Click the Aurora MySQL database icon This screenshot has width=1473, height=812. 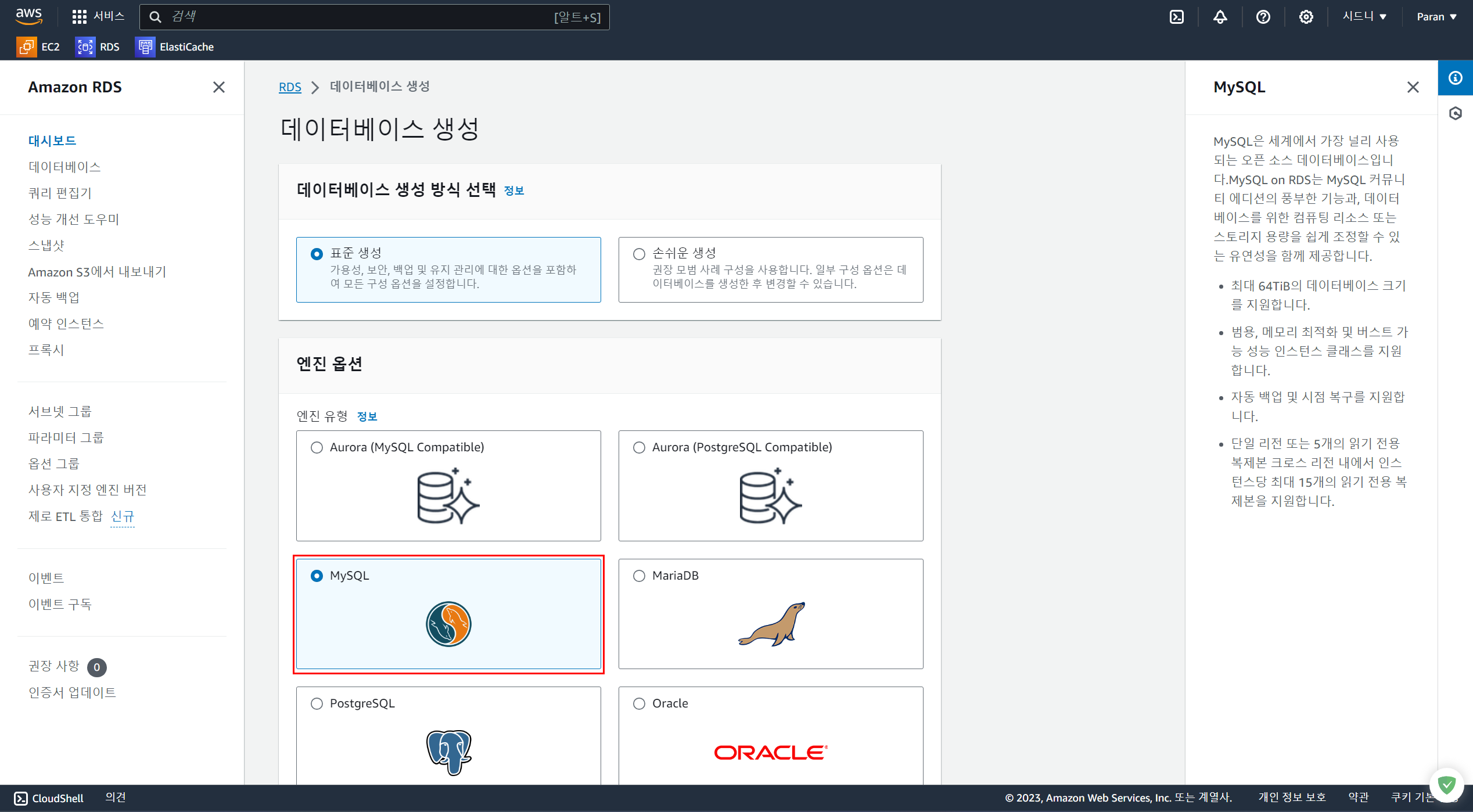coord(448,496)
